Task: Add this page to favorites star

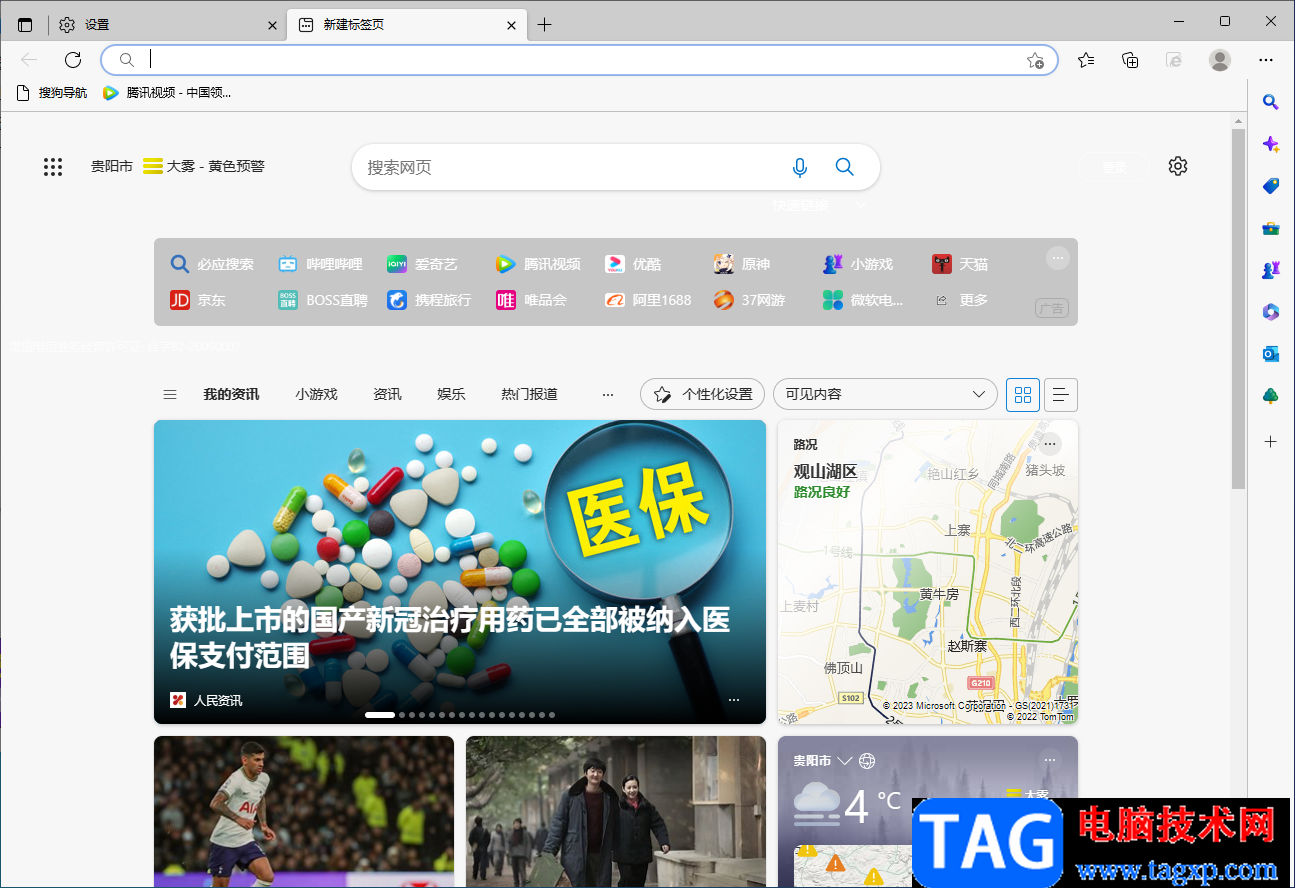Action: [1035, 60]
